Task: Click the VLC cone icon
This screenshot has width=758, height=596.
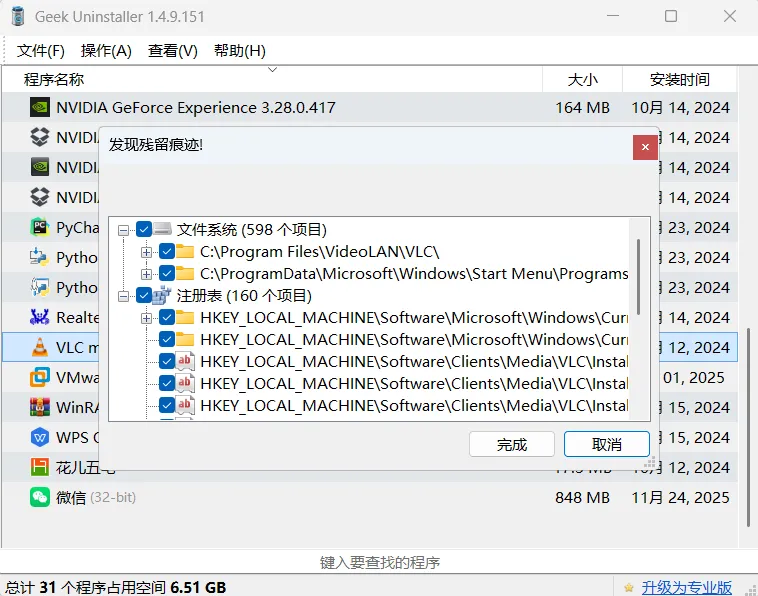Action: 40,347
